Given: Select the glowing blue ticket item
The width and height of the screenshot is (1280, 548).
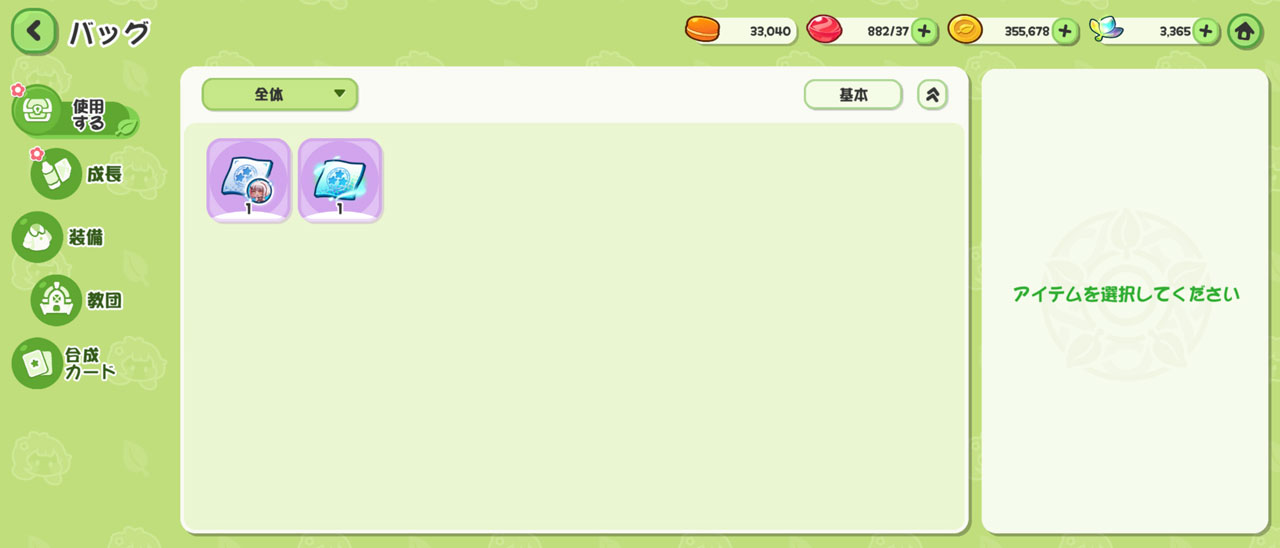Looking at the screenshot, I should tap(340, 180).
